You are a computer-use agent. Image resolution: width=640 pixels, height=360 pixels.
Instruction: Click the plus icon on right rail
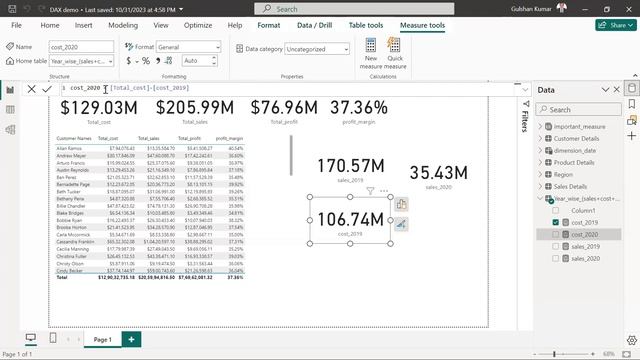(632, 136)
